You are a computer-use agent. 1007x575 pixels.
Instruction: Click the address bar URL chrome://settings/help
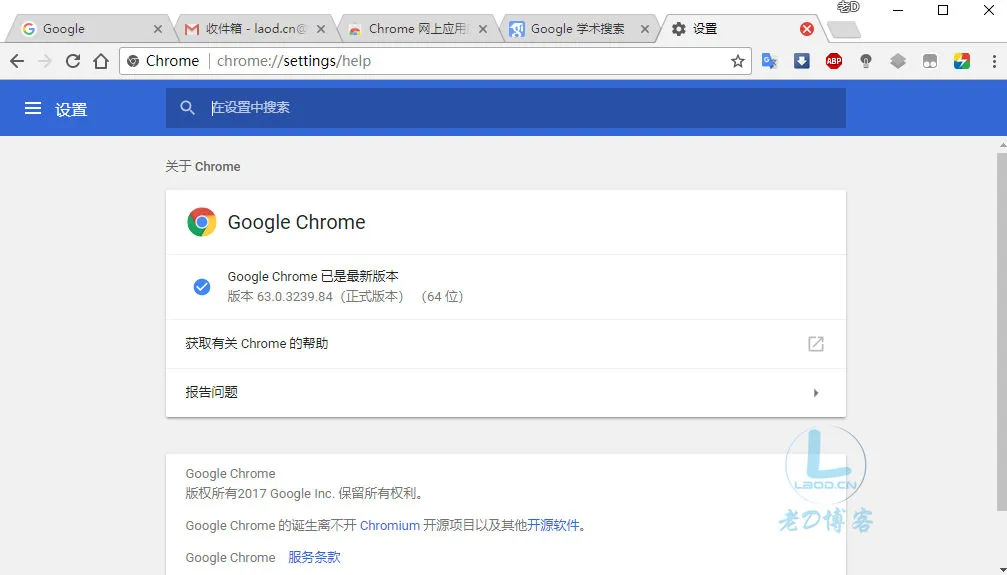tap(293, 61)
